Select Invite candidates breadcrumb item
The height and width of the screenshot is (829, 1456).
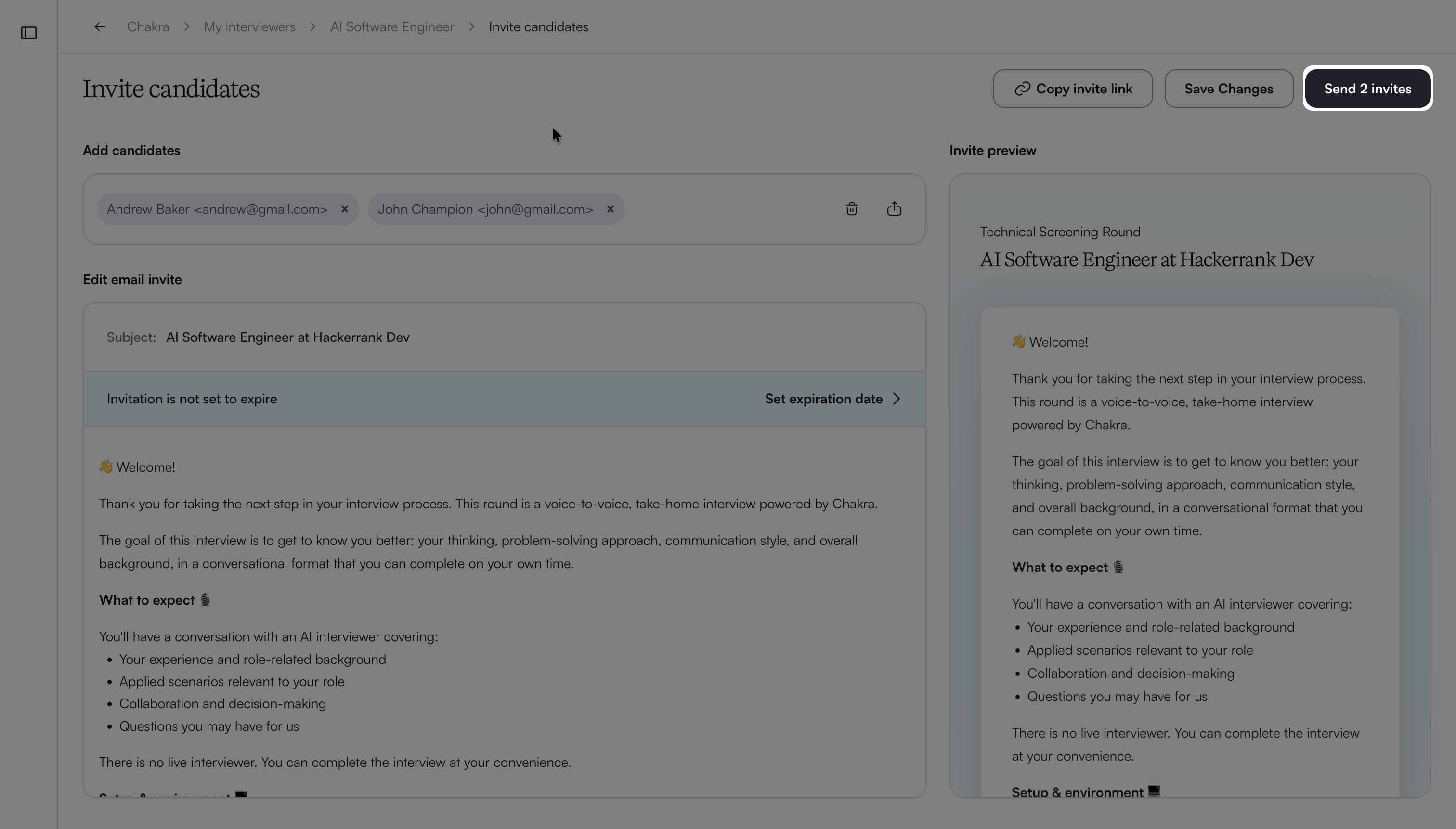pos(538,27)
